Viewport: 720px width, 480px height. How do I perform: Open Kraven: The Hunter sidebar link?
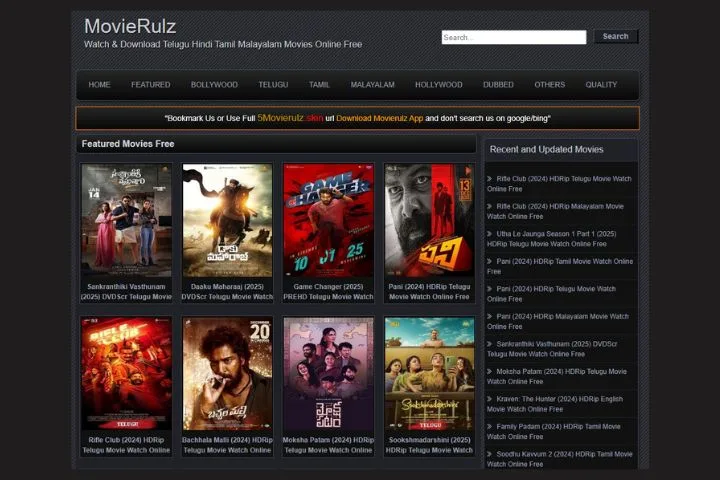click(555, 404)
